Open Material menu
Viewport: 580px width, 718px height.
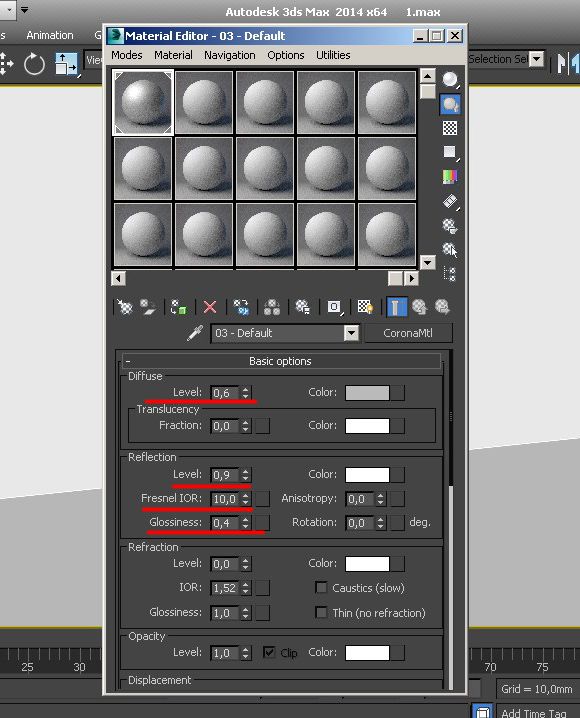click(173, 55)
